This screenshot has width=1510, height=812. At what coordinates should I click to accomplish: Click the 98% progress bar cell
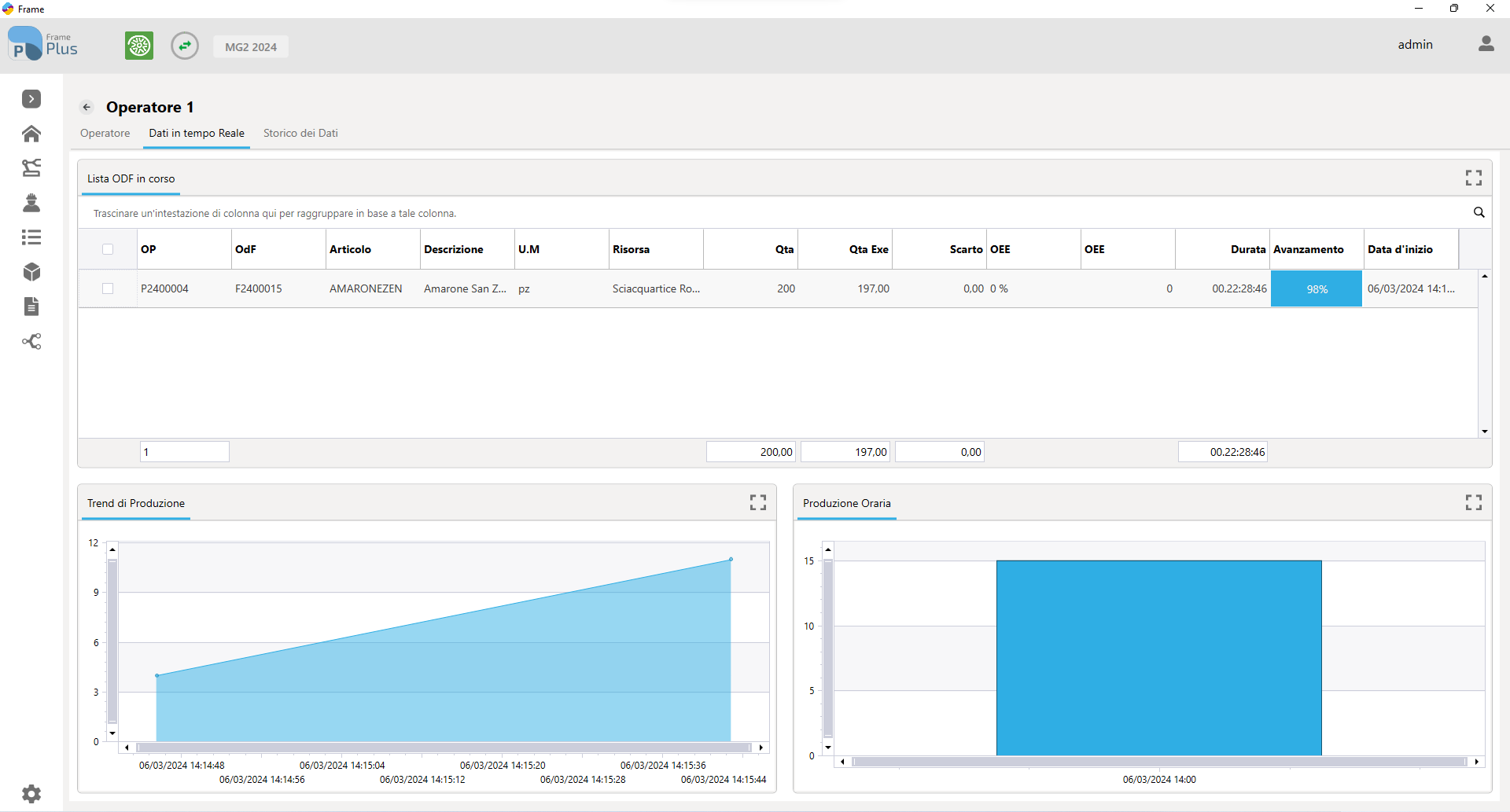(1317, 288)
